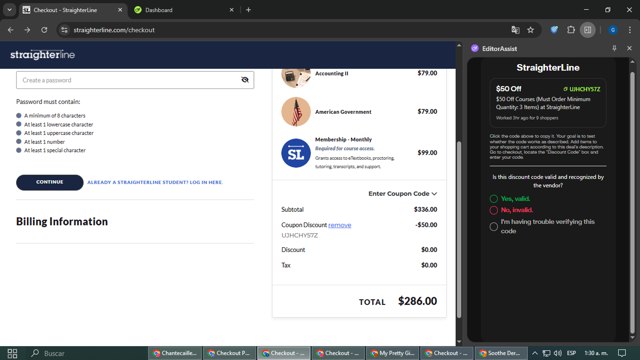Click the American Government course thumbnail

(296, 112)
